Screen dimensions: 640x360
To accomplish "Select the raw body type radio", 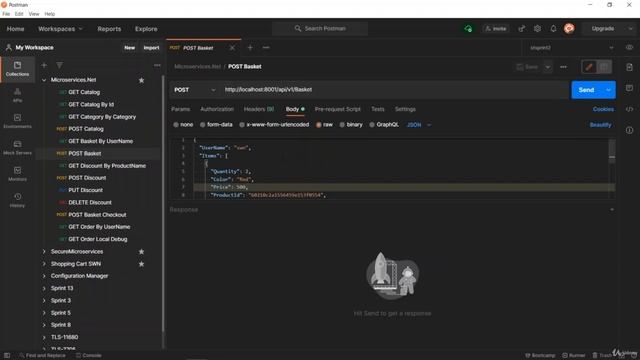I will [318, 125].
